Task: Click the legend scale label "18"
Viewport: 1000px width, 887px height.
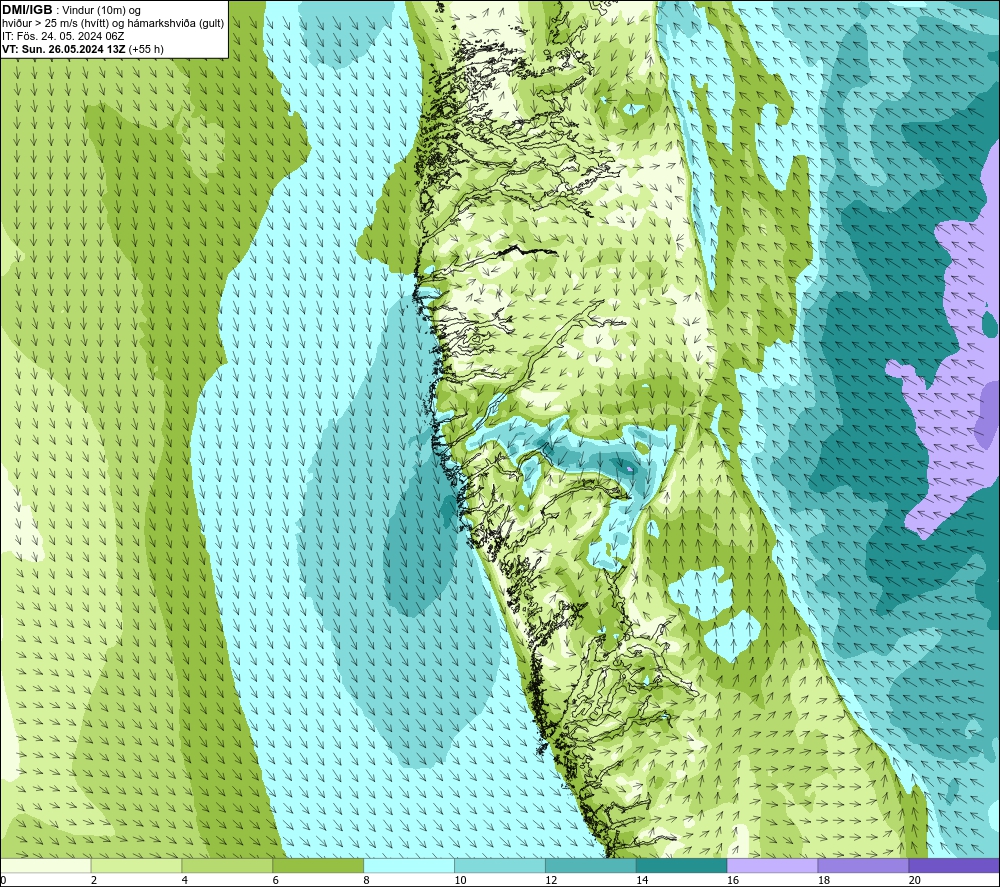Action: [x=823, y=881]
